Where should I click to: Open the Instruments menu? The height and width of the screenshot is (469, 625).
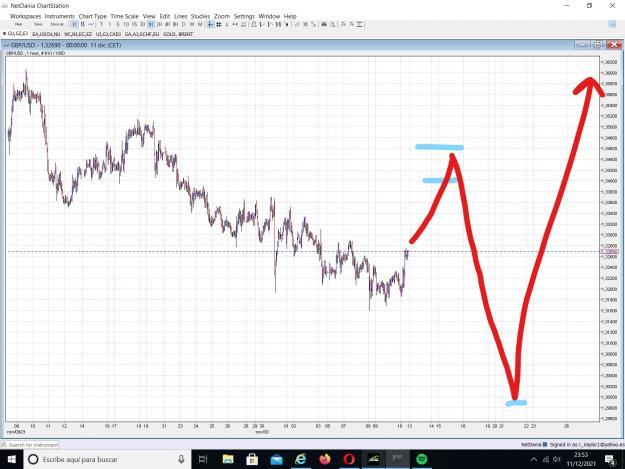[60, 16]
